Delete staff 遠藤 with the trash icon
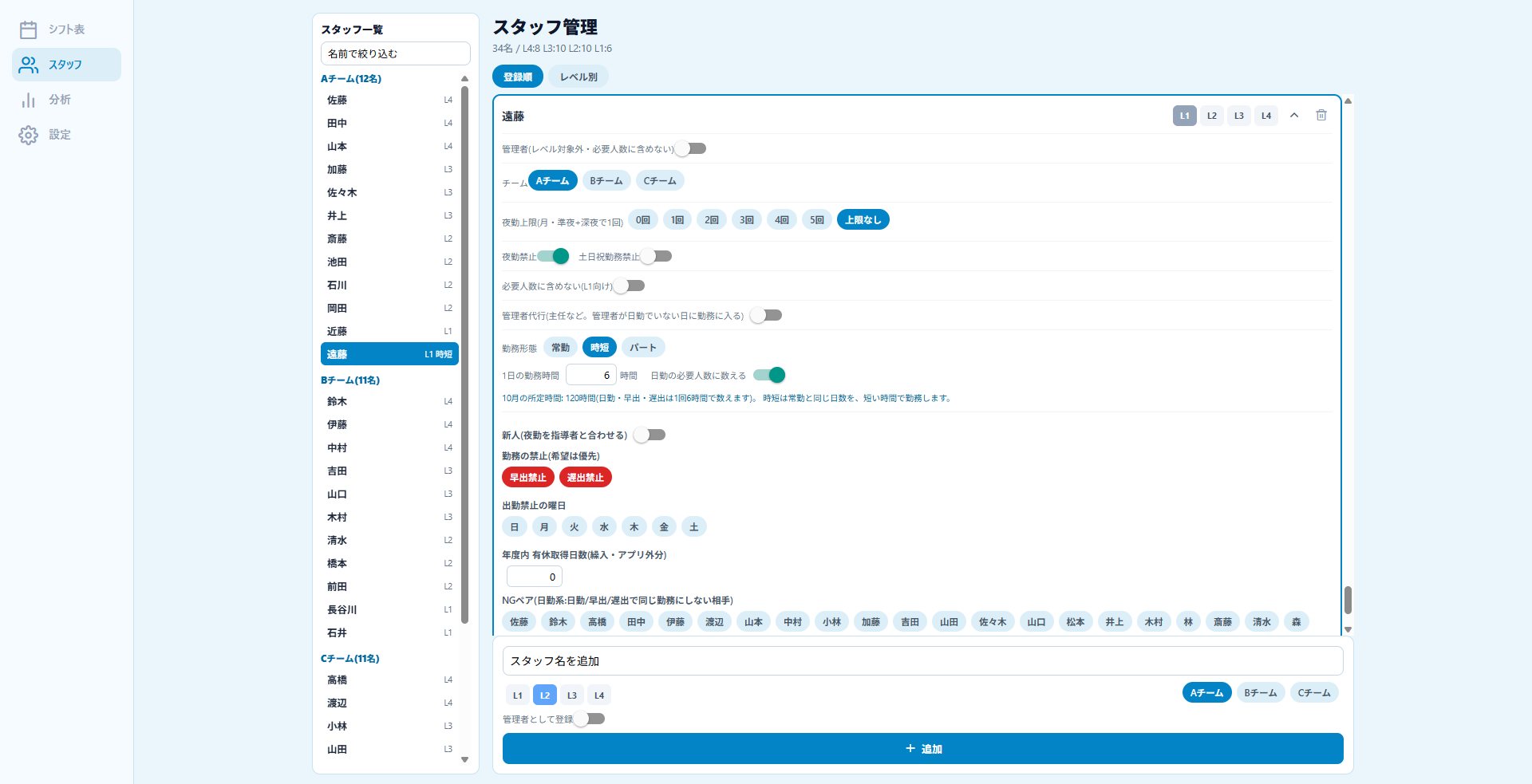Screen dimensions: 1532x784 pyautogui.click(x=1321, y=116)
